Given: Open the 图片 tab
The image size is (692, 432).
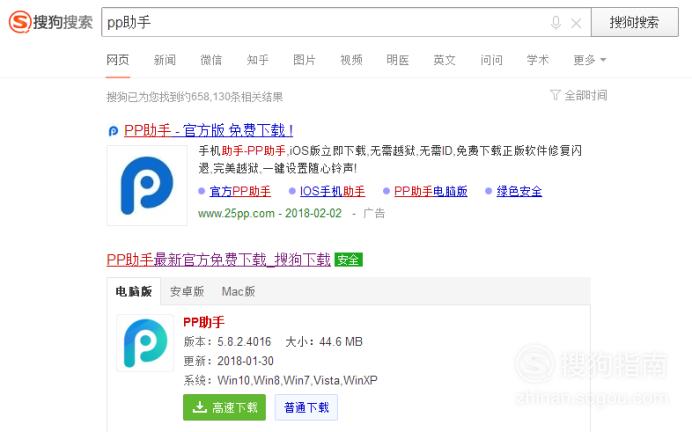Looking at the screenshot, I should coord(305,60).
